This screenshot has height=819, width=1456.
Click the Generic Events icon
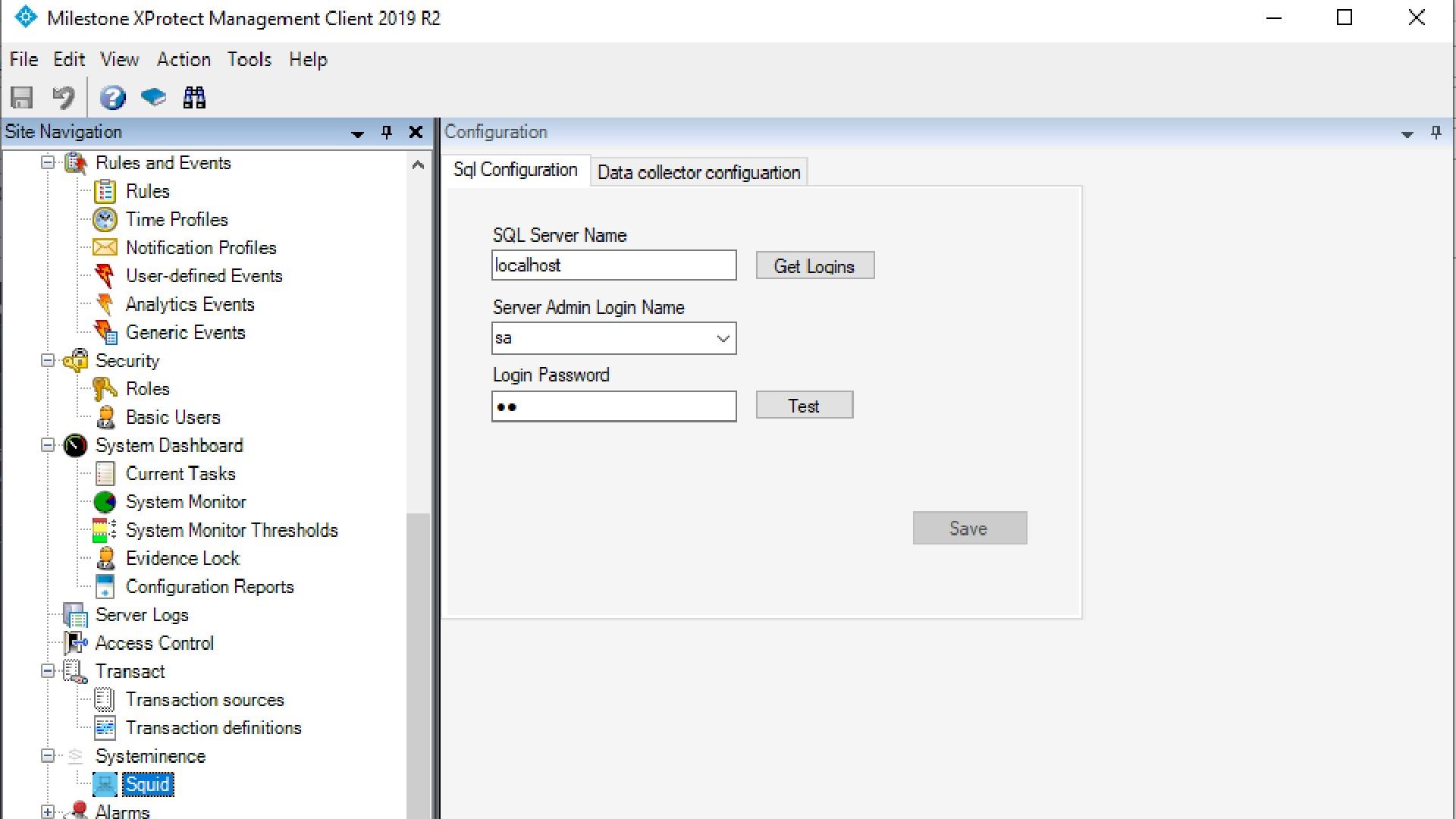click(105, 332)
